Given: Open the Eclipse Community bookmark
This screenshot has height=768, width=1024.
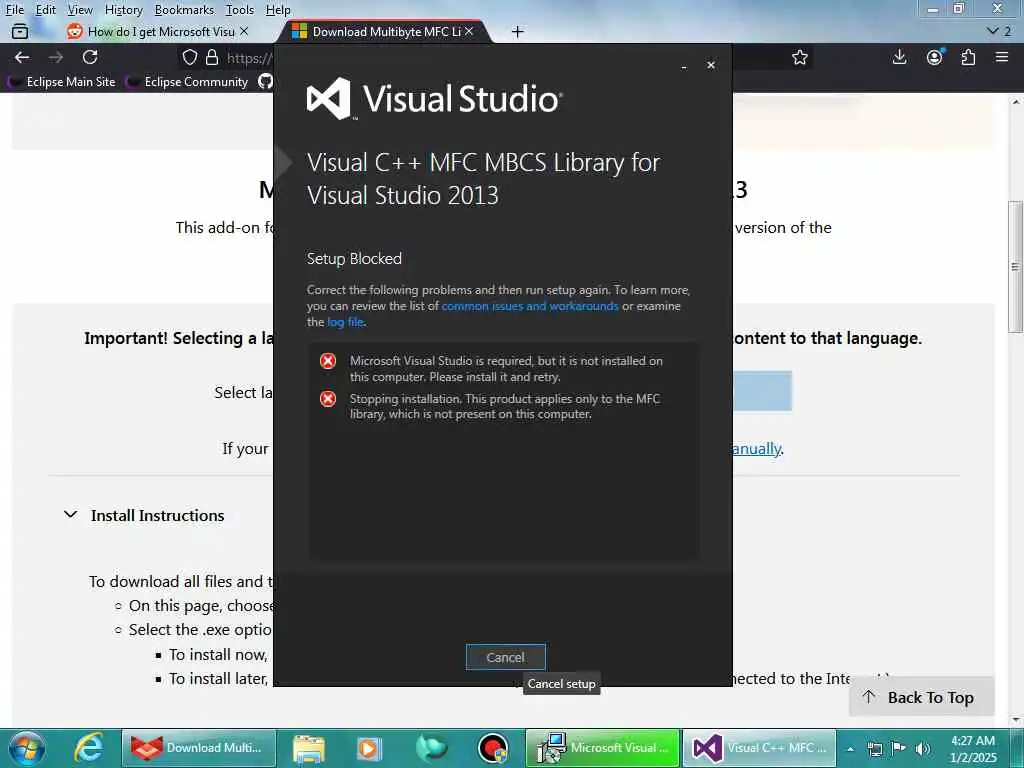Looking at the screenshot, I should click(187, 82).
